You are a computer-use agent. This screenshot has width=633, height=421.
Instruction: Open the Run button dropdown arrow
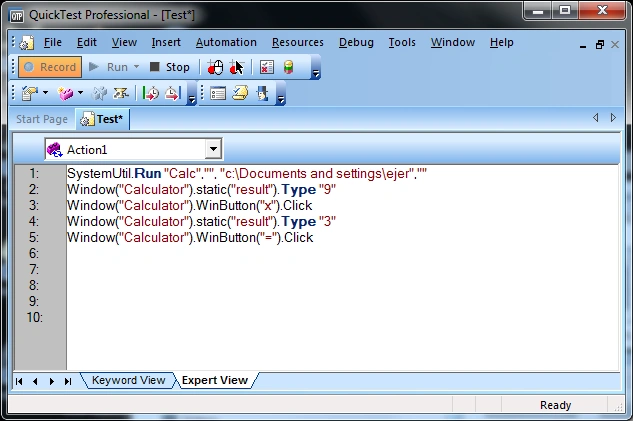pos(136,67)
